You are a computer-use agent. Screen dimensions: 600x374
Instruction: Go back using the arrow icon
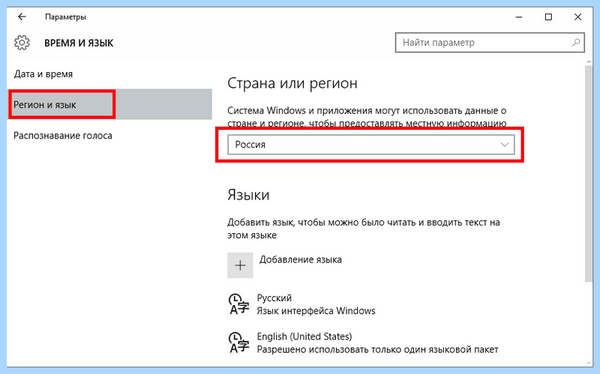coord(22,17)
